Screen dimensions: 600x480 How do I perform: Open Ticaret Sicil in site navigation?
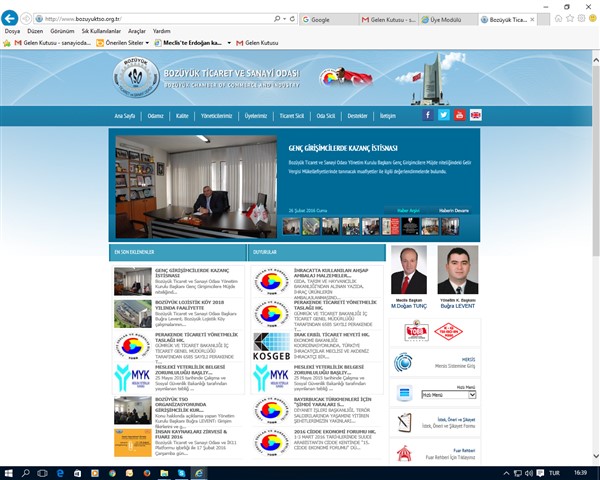292,116
